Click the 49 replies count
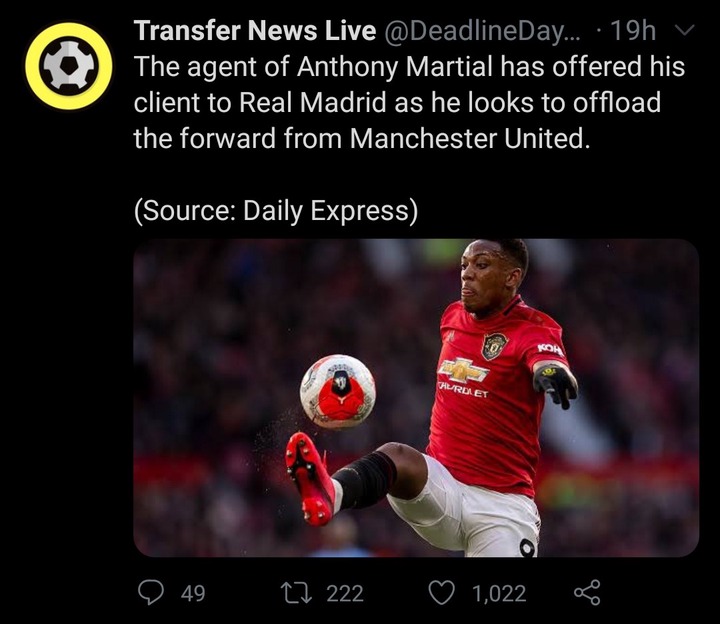Viewport: 720px width, 624px height. [193, 593]
